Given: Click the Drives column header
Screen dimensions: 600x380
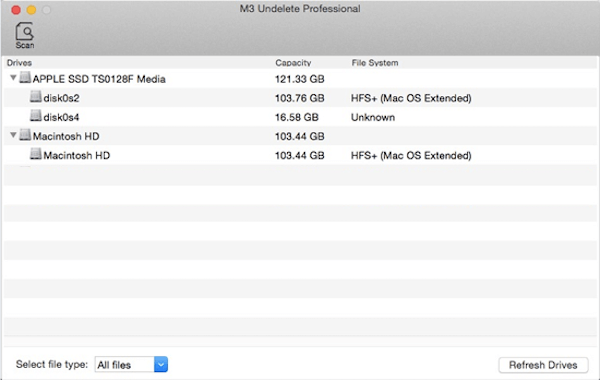Looking at the screenshot, I should pos(19,63).
